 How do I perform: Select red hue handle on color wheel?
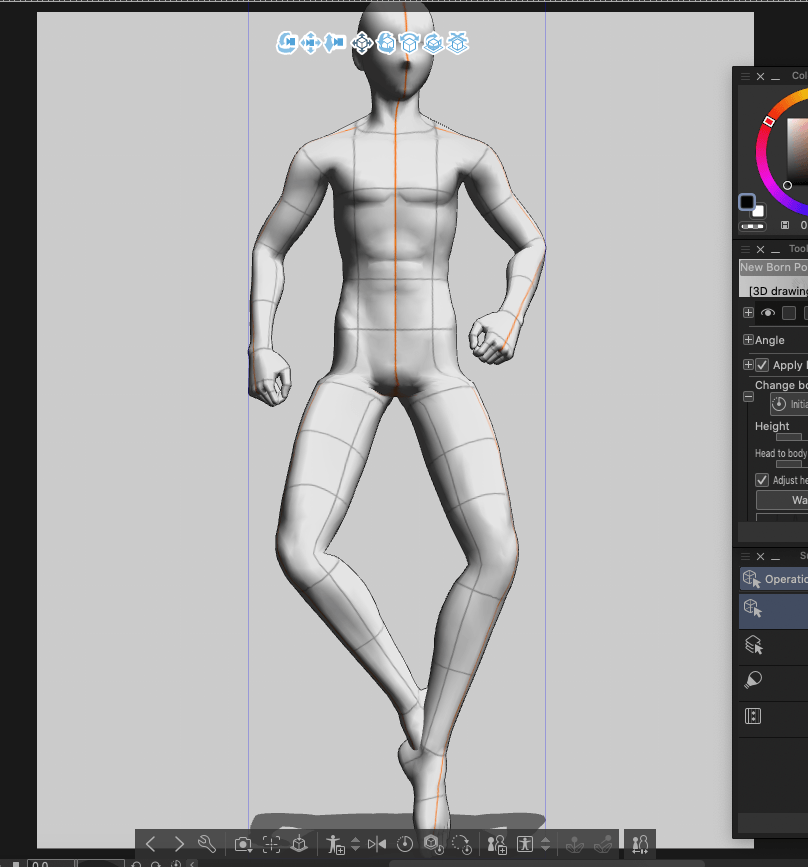click(x=769, y=121)
